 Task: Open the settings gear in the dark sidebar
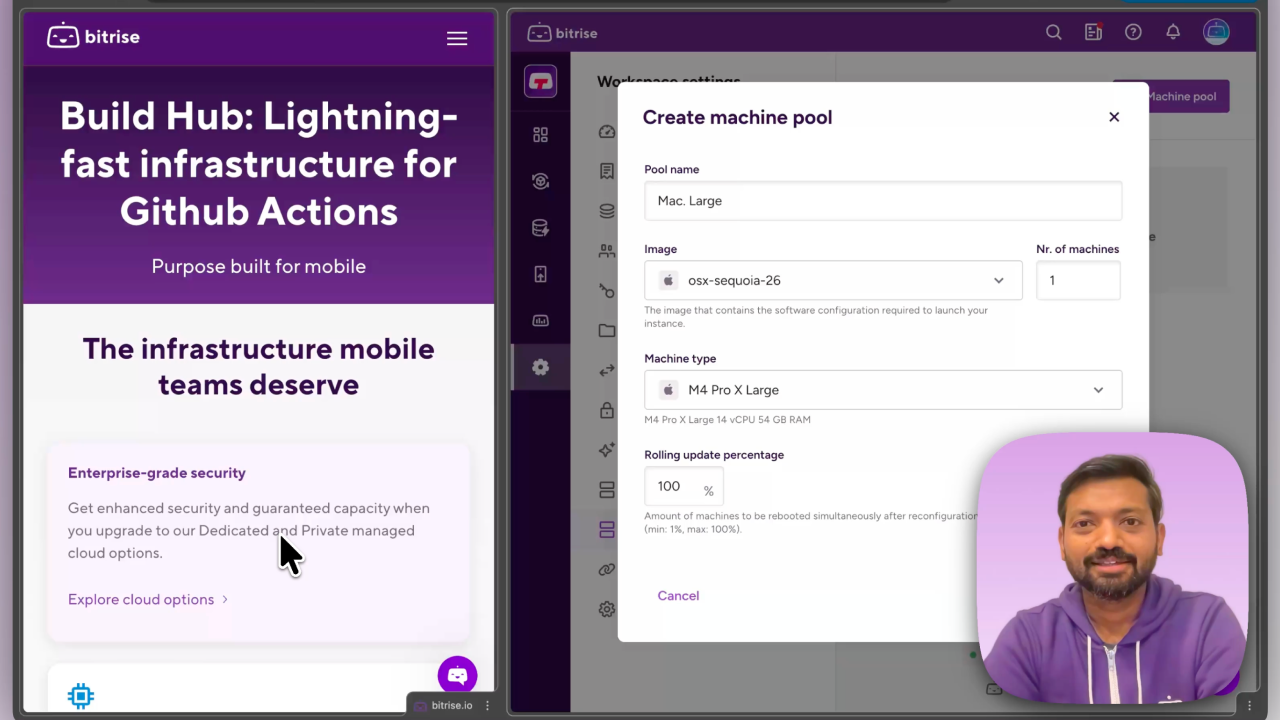pyautogui.click(x=540, y=367)
